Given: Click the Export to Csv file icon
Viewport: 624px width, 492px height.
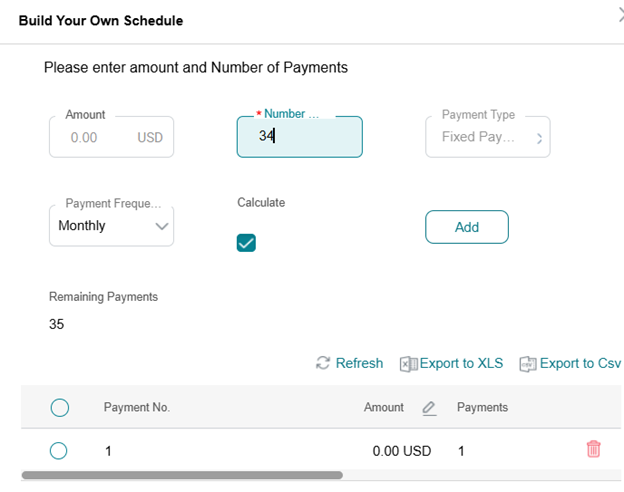Looking at the screenshot, I should click(528, 364).
